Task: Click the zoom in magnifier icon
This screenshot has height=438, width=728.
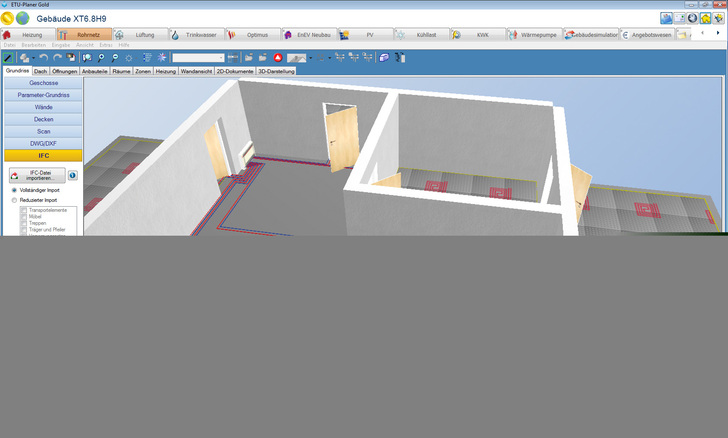Action: [x=101, y=58]
